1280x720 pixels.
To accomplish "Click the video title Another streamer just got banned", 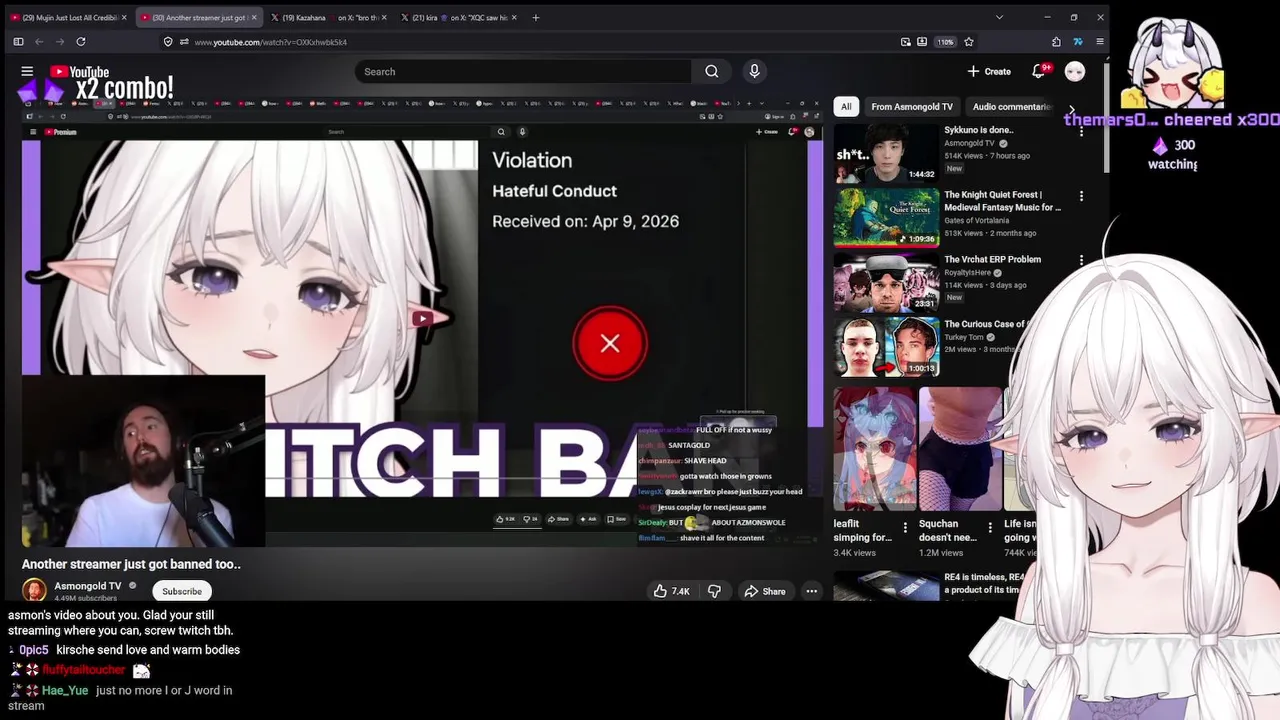I will 131,564.
